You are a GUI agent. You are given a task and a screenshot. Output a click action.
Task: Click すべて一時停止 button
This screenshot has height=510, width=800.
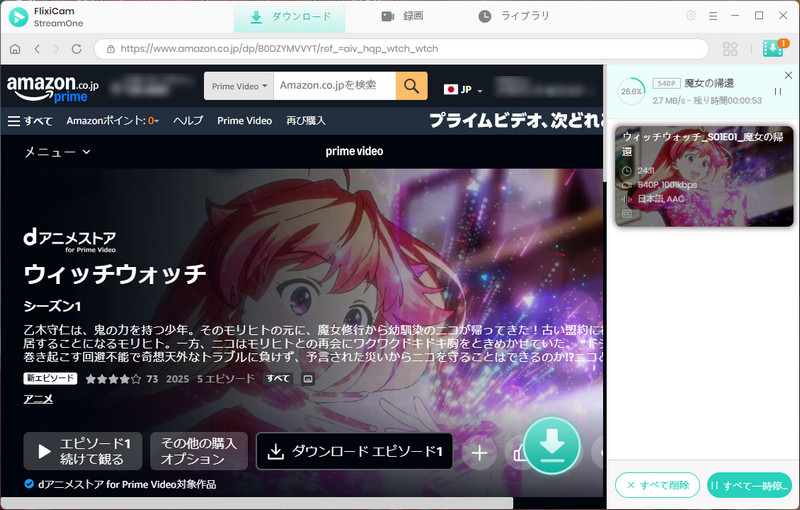pos(749,485)
